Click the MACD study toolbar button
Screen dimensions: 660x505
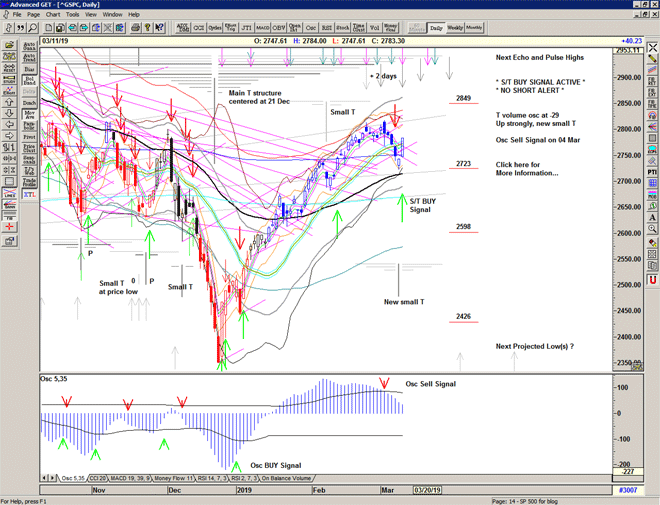(262, 28)
